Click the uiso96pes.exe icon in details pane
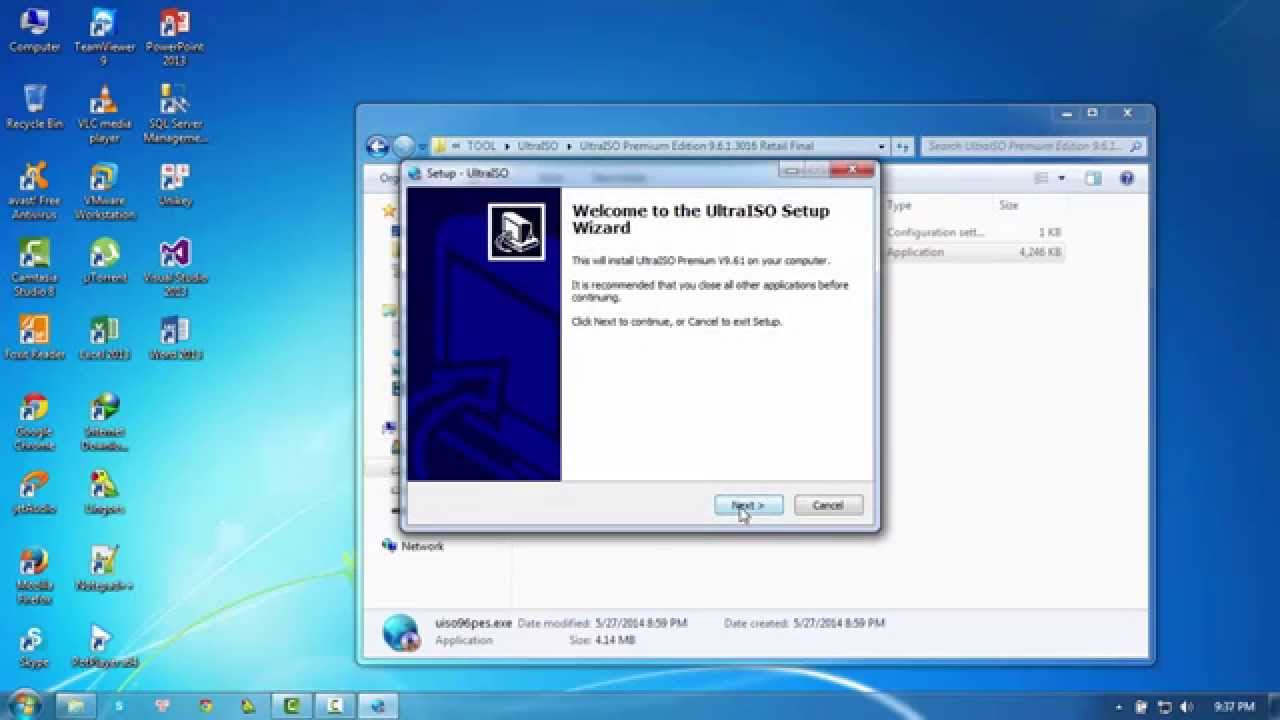 click(x=401, y=632)
